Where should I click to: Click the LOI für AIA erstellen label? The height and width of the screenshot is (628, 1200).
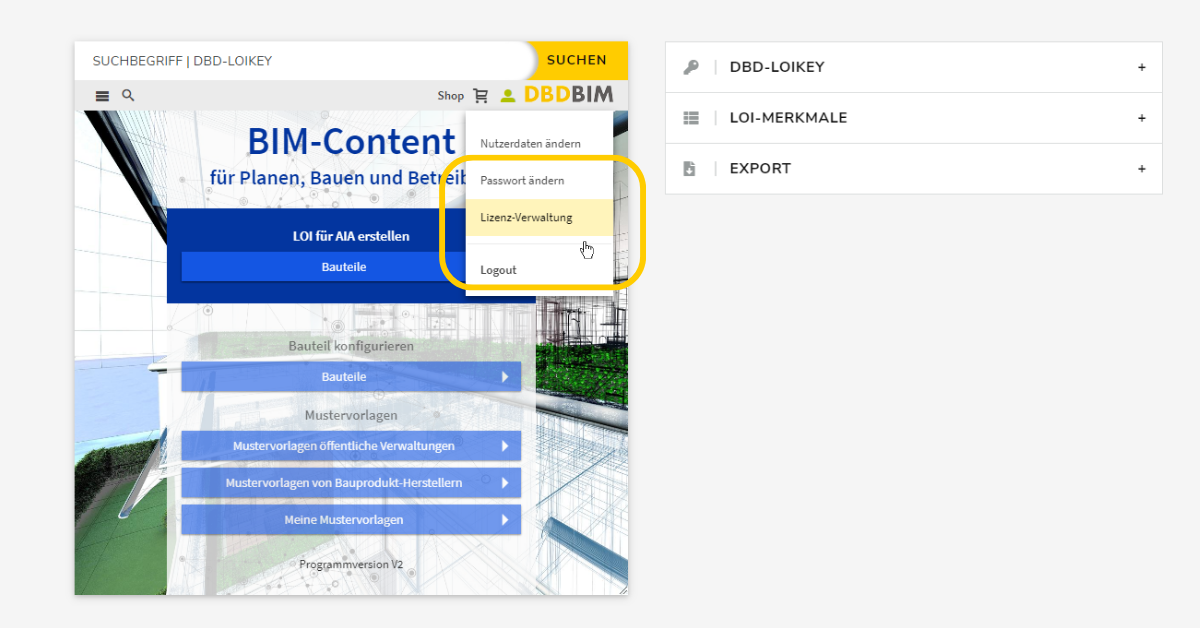tap(351, 237)
